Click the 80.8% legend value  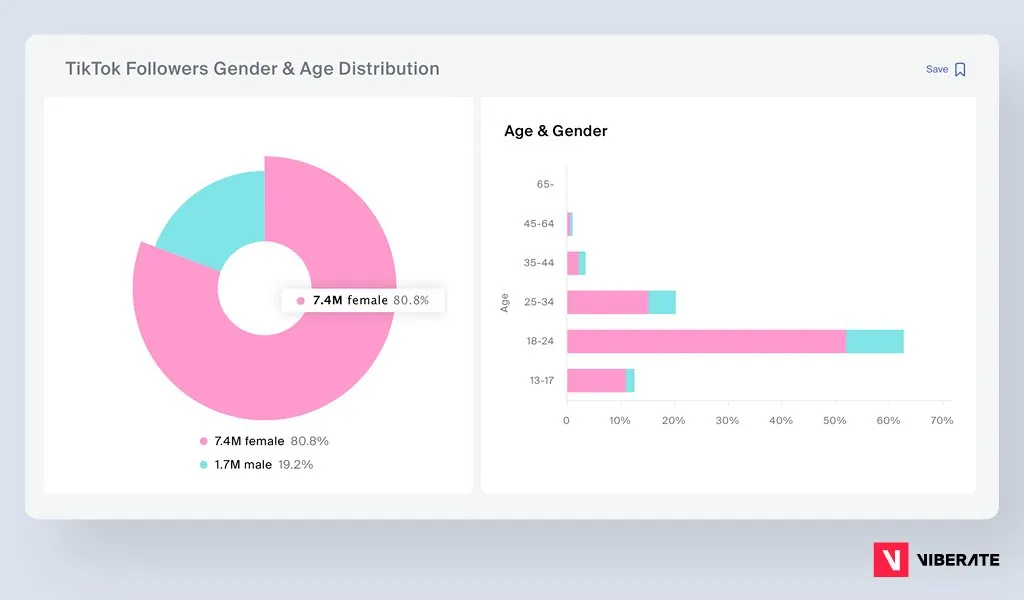[x=310, y=441]
